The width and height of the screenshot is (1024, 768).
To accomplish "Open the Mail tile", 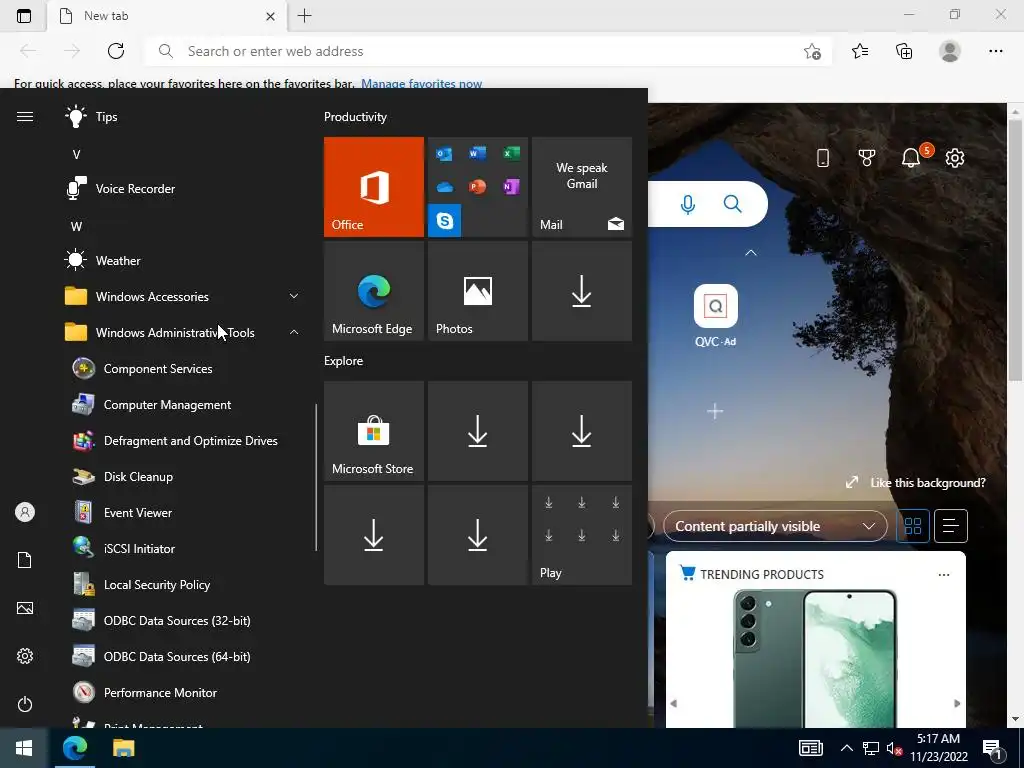I will coord(582,187).
